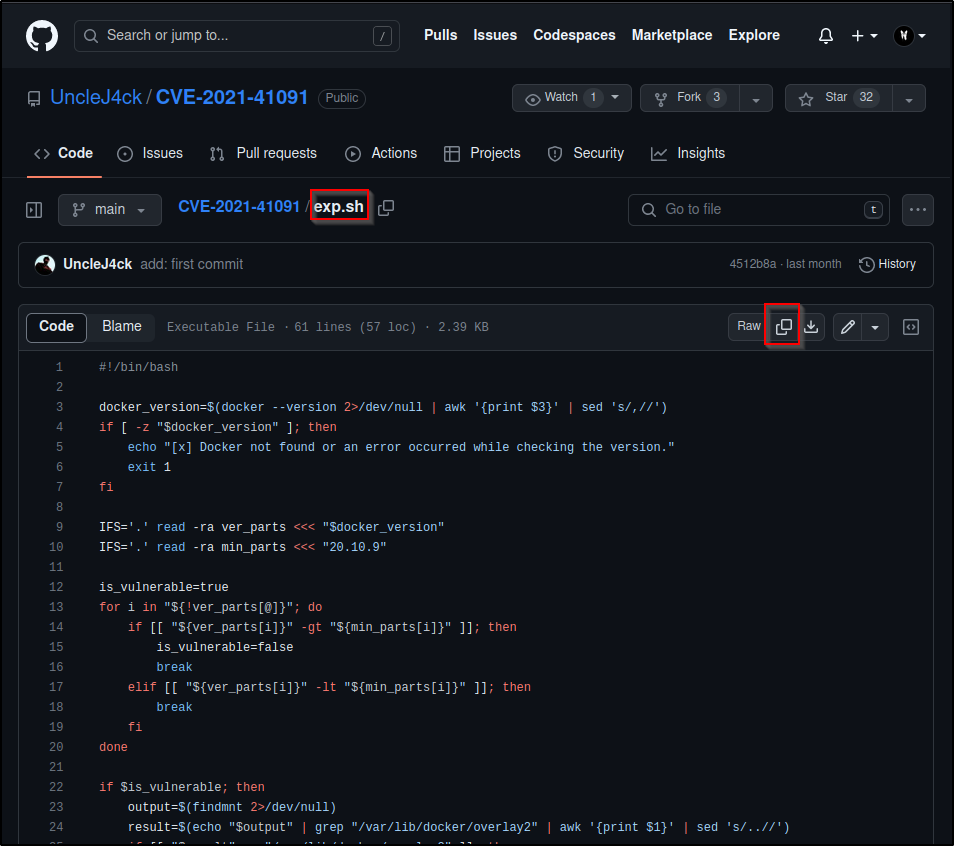Expand the fork options dropdown arrow
The image size is (954, 846).
(756, 99)
